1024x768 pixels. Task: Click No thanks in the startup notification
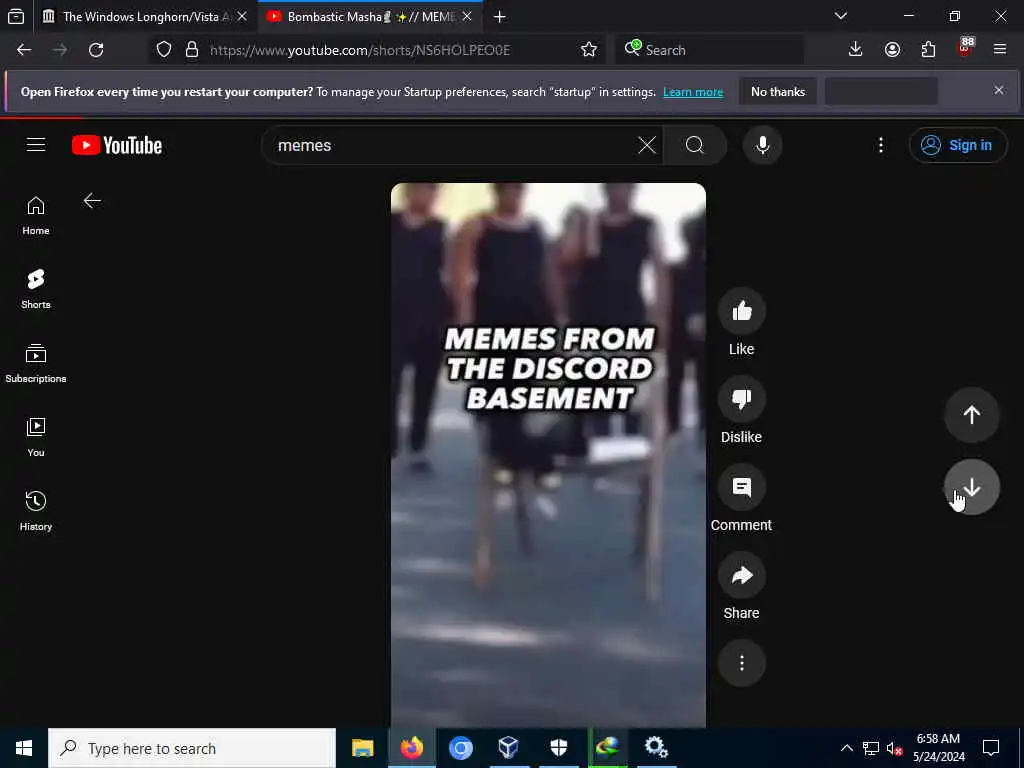(x=778, y=91)
